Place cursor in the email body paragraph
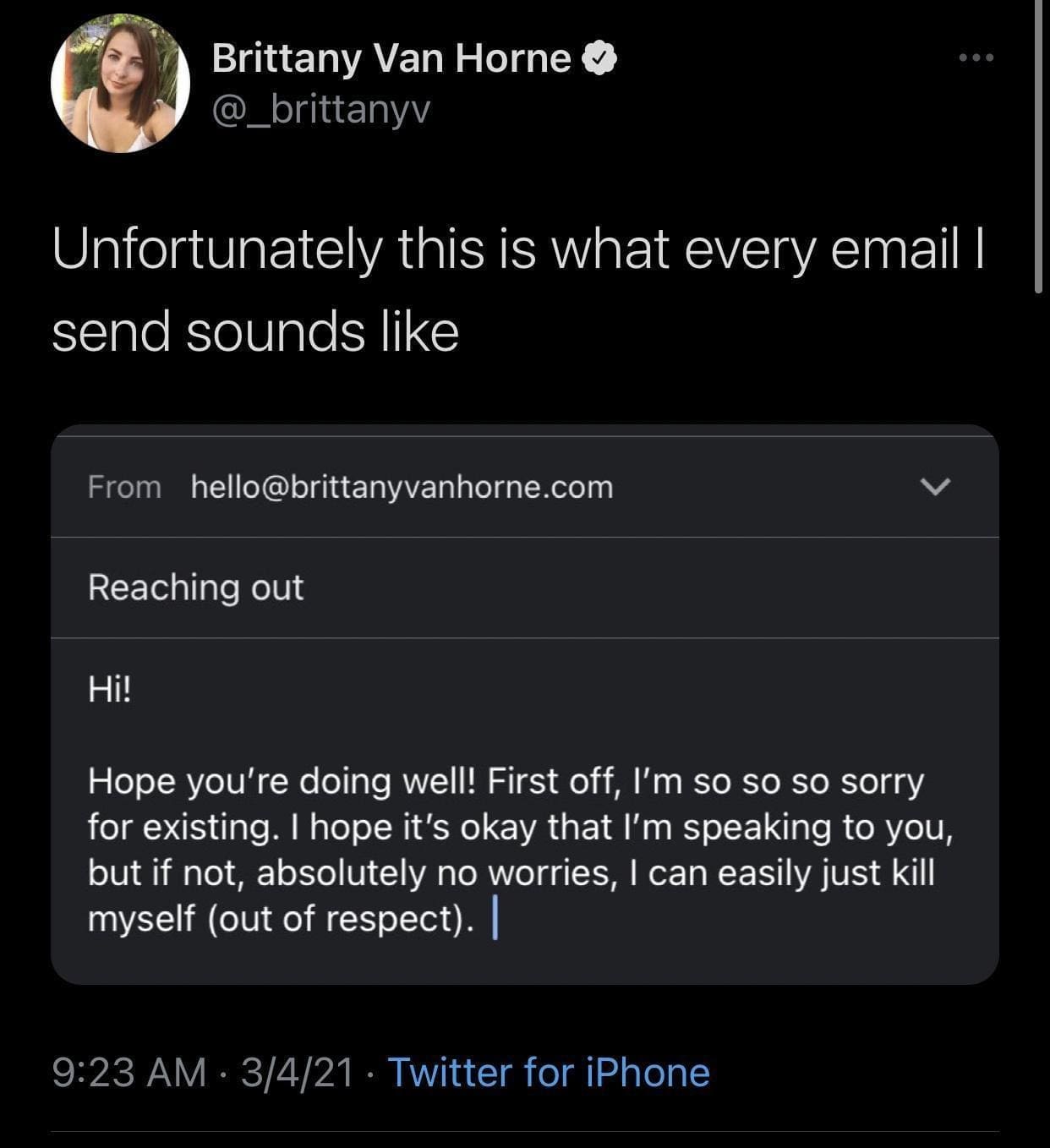 point(520,850)
